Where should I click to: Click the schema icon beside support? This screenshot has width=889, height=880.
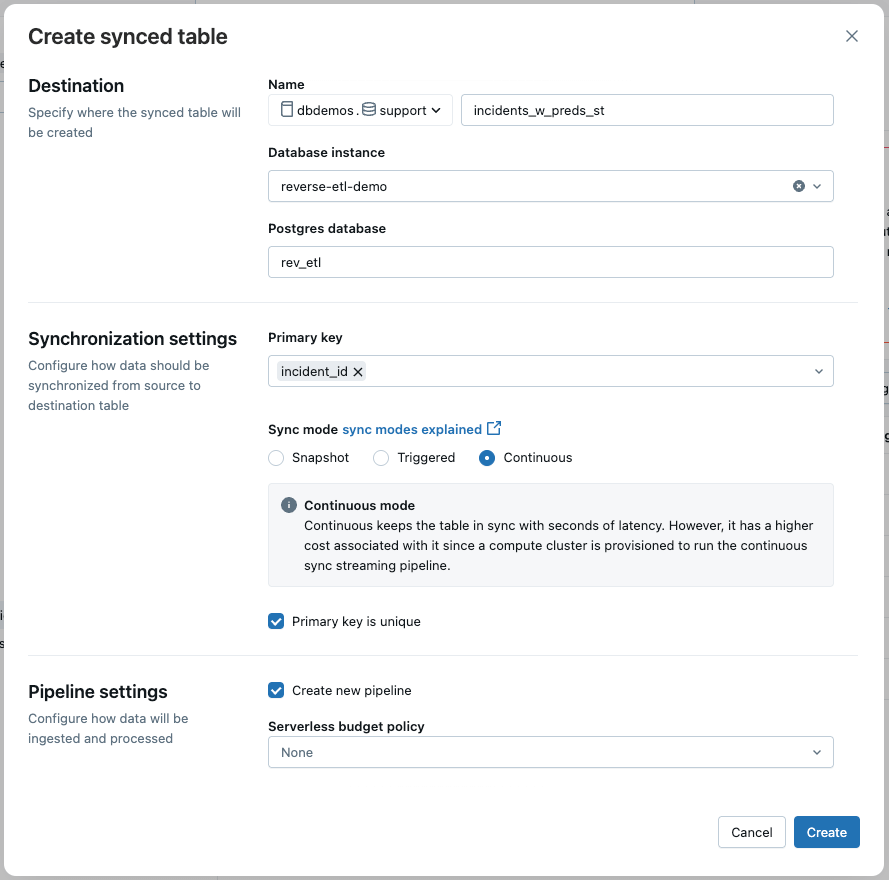(x=369, y=110)
